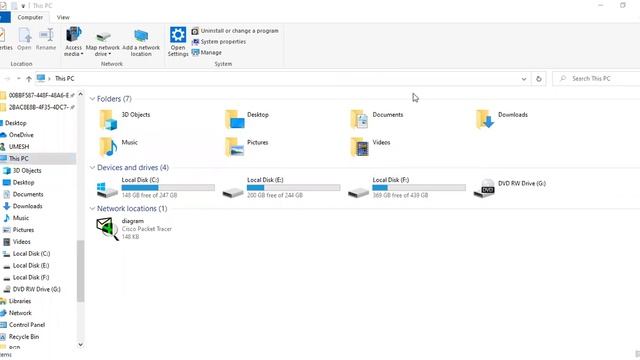Select the 3D Objects folder icon
This screenshot has height=360, width=640.
pos(108,120)
